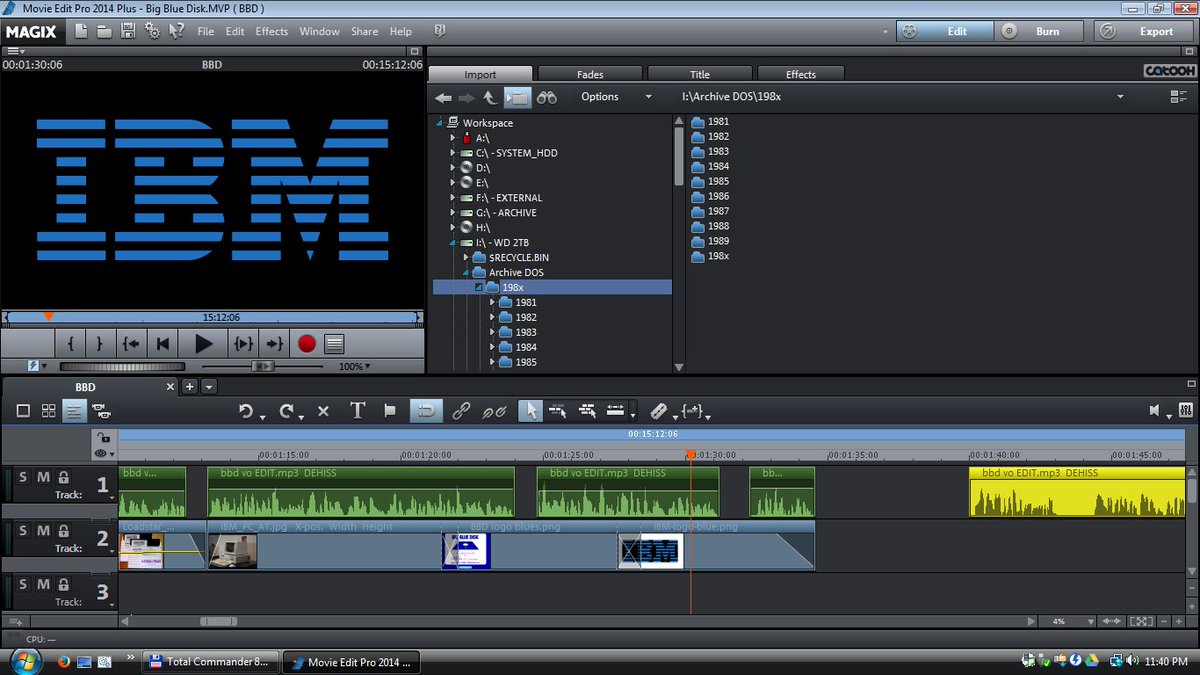Image resolution: width=1200 pixels, height=675 pixels.
Task: Expand the 1981 folder in the tree
Action: pyautogui.click(x=492, y=302)
